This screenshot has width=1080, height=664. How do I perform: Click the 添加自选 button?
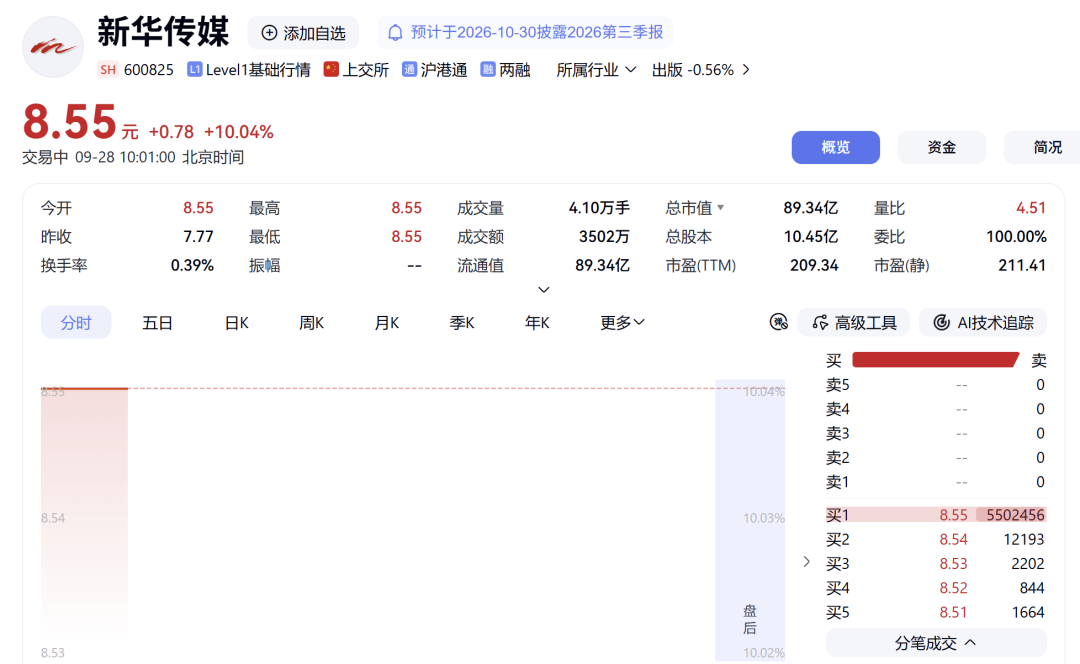click(x=303, y=33)
